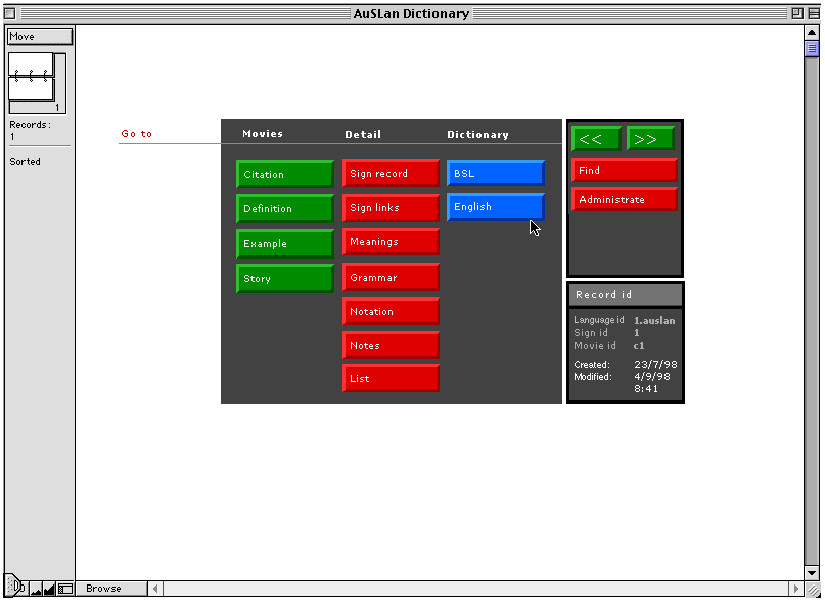The image size is (825, 602).
Task: Click the Dictionary column heading
Action: [478, 135]
